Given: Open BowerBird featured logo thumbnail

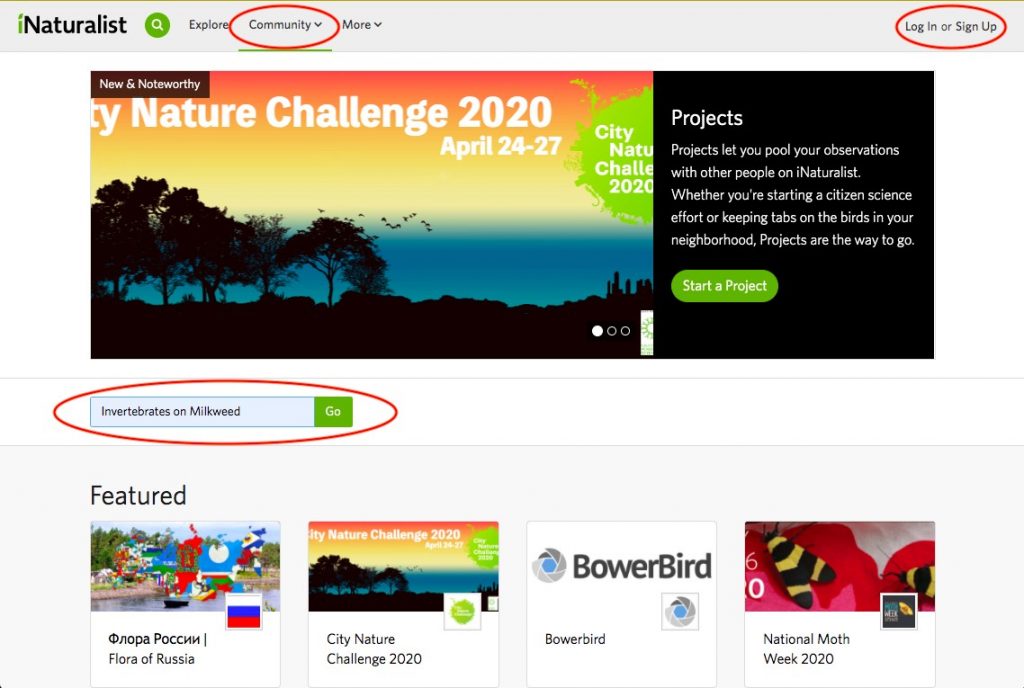Looking at the screenshot, I should 622,567.
